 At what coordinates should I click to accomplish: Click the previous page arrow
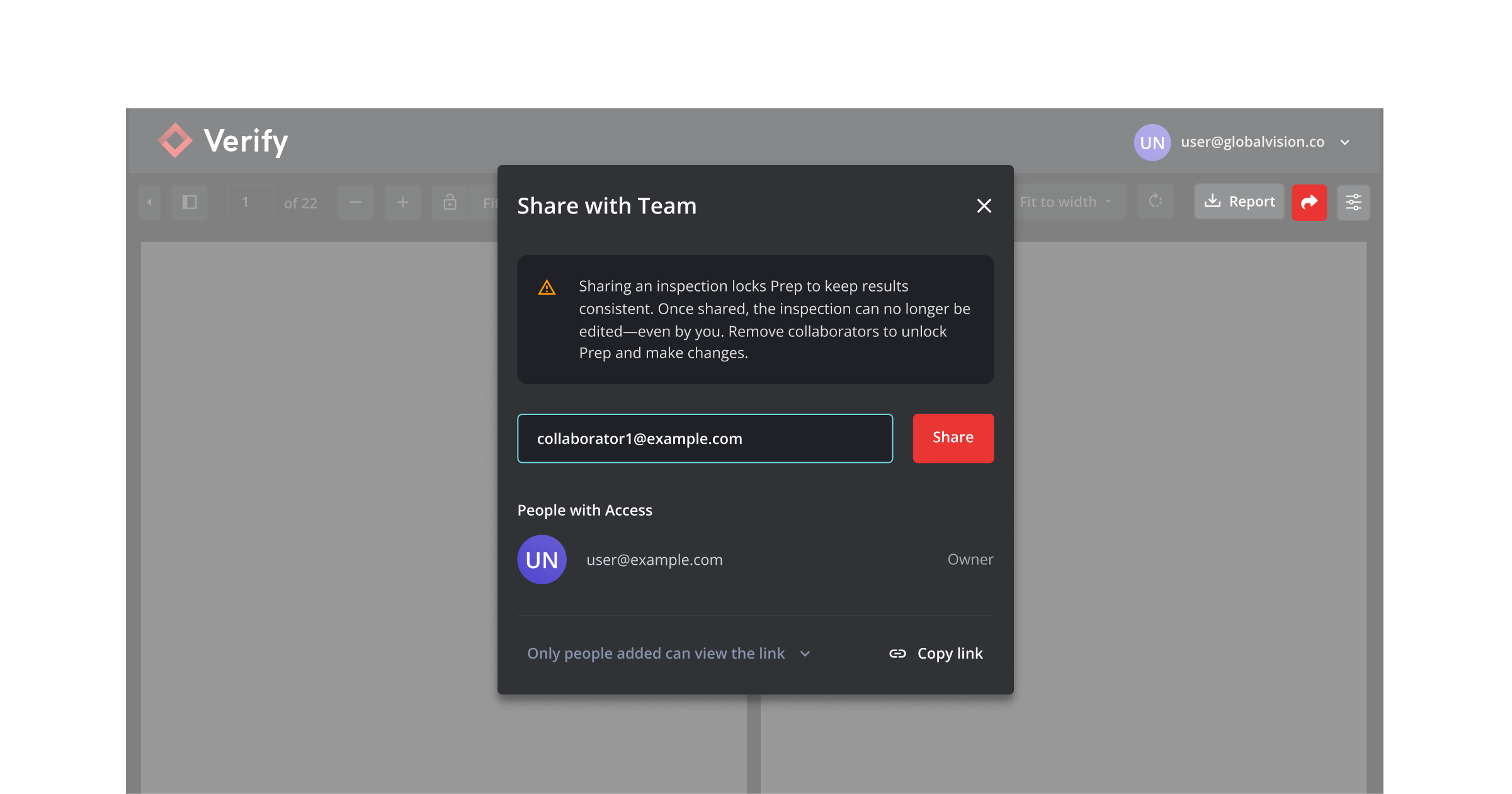[149, 202]
